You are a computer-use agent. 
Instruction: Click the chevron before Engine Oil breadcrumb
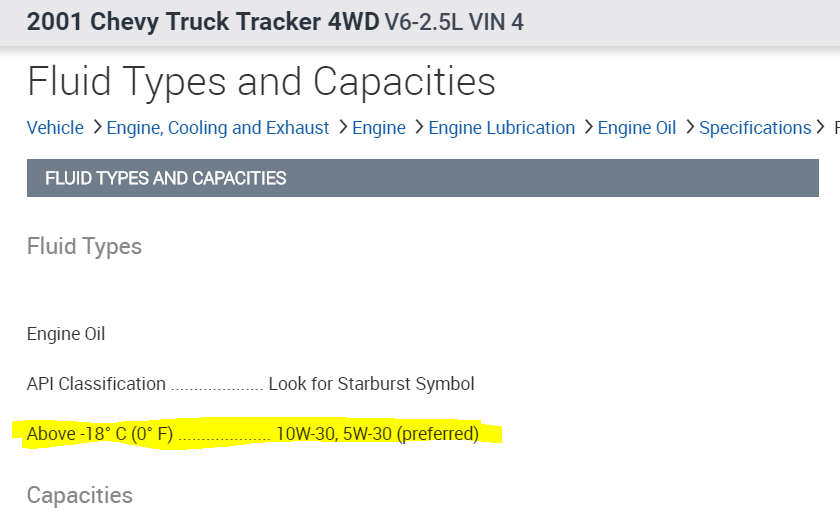588,128
